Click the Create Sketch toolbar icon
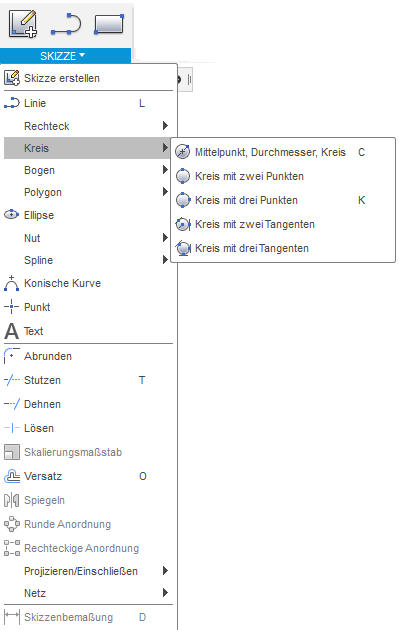Image resolution: width=399 pixels, height=630 pixels. click(x=23, y=24)
